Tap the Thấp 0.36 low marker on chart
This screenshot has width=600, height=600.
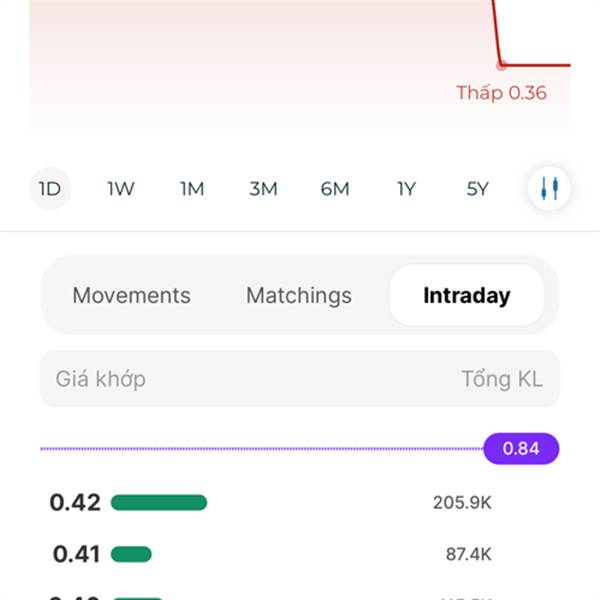tap(501, 93)
